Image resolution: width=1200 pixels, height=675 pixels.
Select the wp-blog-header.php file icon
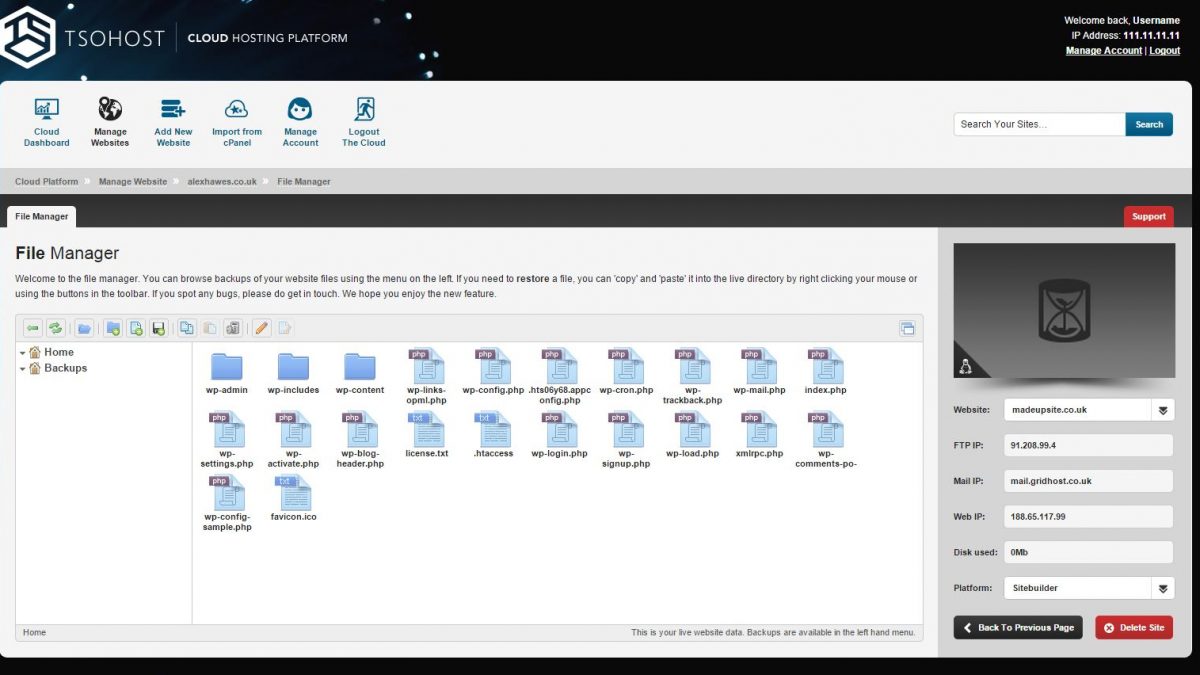click(x=360, y=430)
